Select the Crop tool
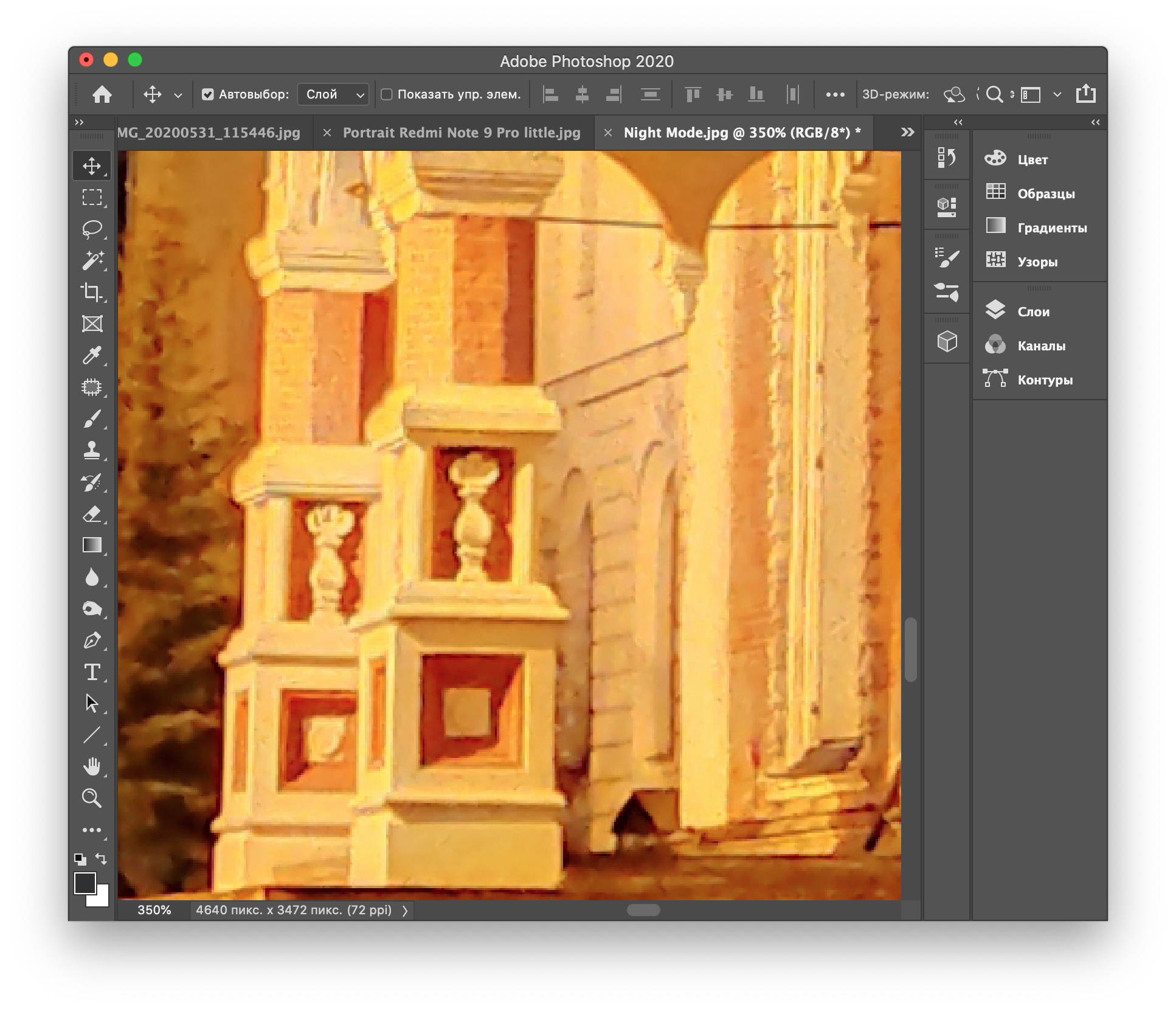The width and height of the screenshot is (1176, 1011). coord(92,292)
